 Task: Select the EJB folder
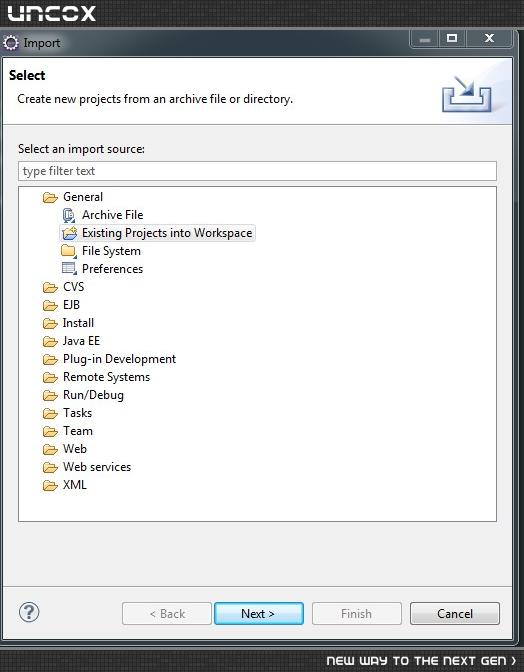pos(71,305)
